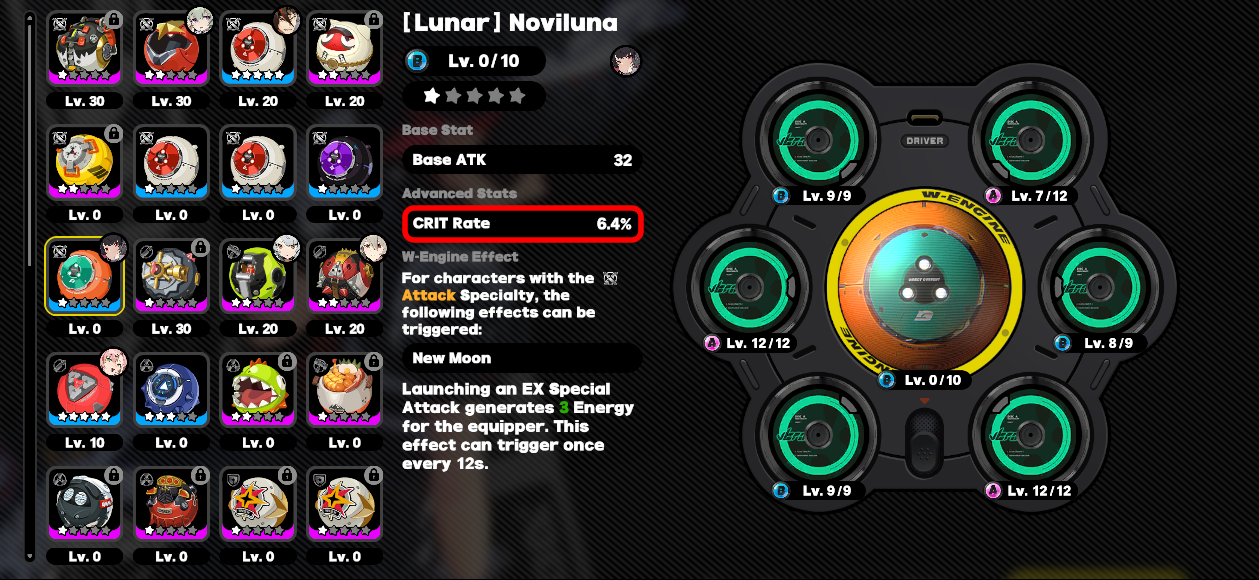Select the green dinosaur W-Engine
Image resolution: width=1259 pixels, height=580 pixels.
coord(258,391)
